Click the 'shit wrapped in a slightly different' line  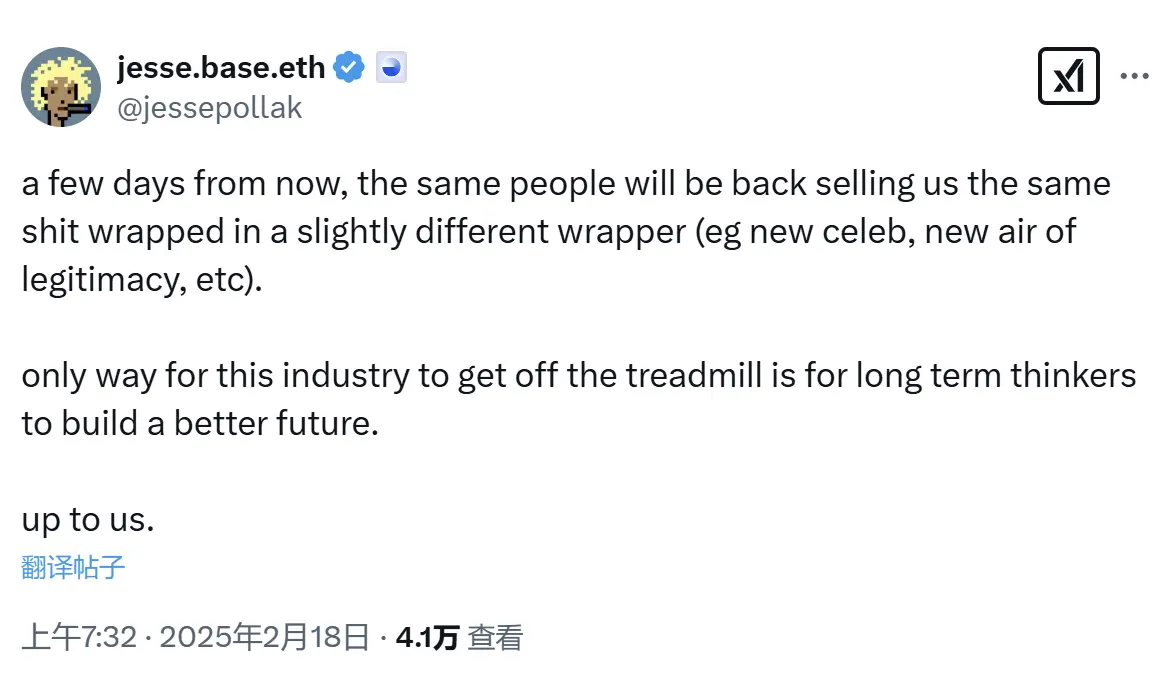pyautogui.click(x=548, y=232)
